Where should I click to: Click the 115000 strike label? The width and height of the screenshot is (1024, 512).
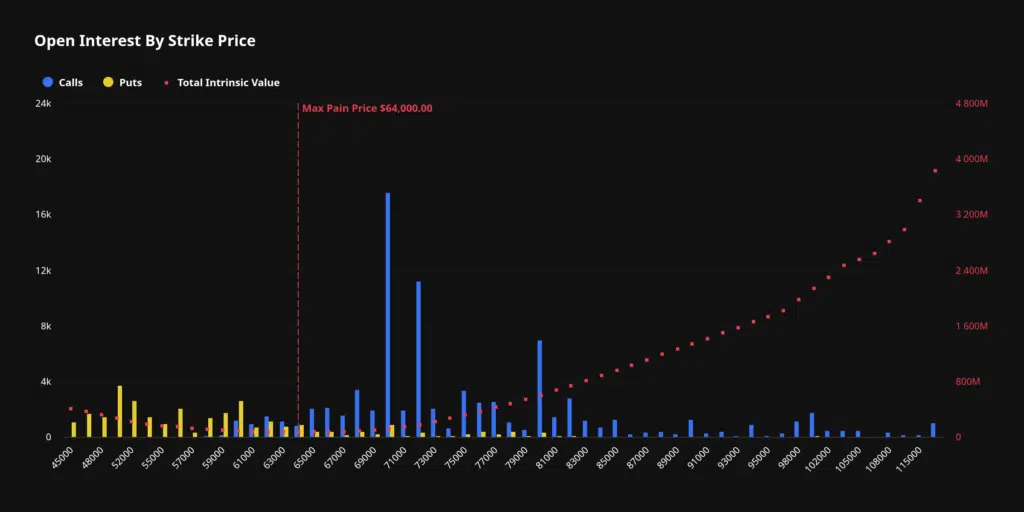tap(910, 458)
